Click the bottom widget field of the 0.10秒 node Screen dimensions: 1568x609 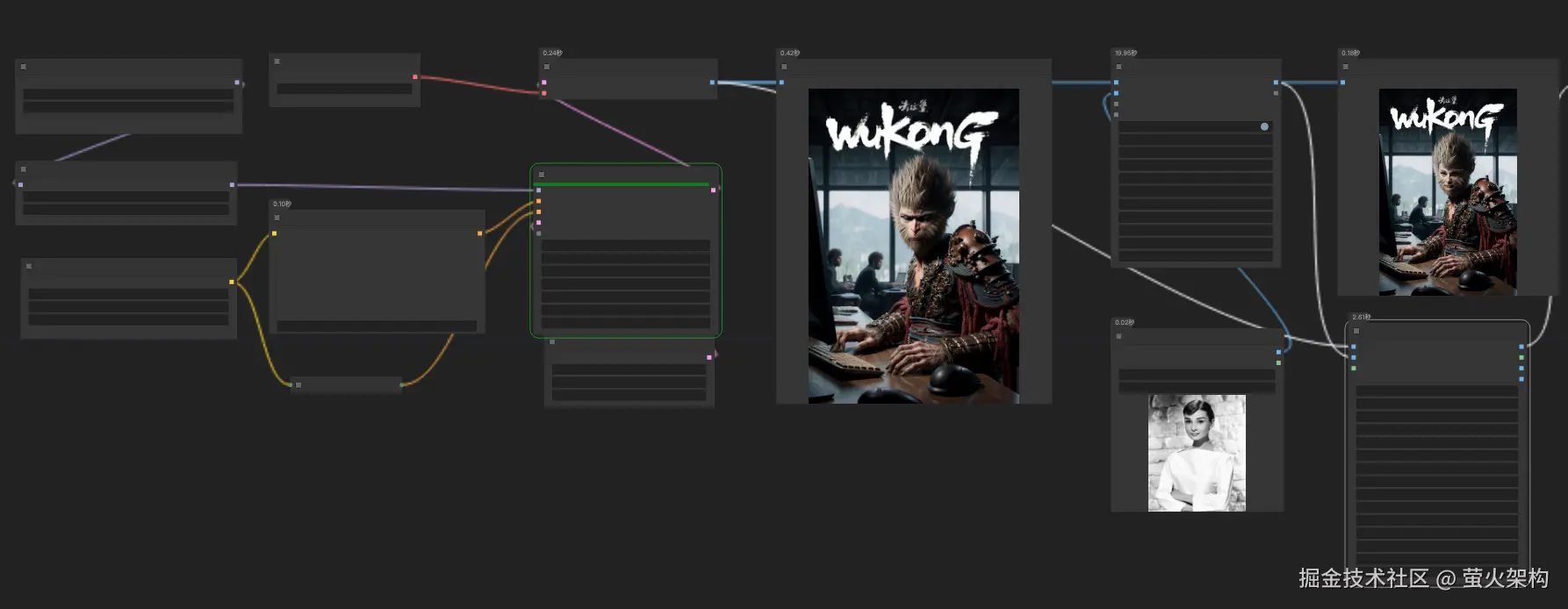point(377,326)
